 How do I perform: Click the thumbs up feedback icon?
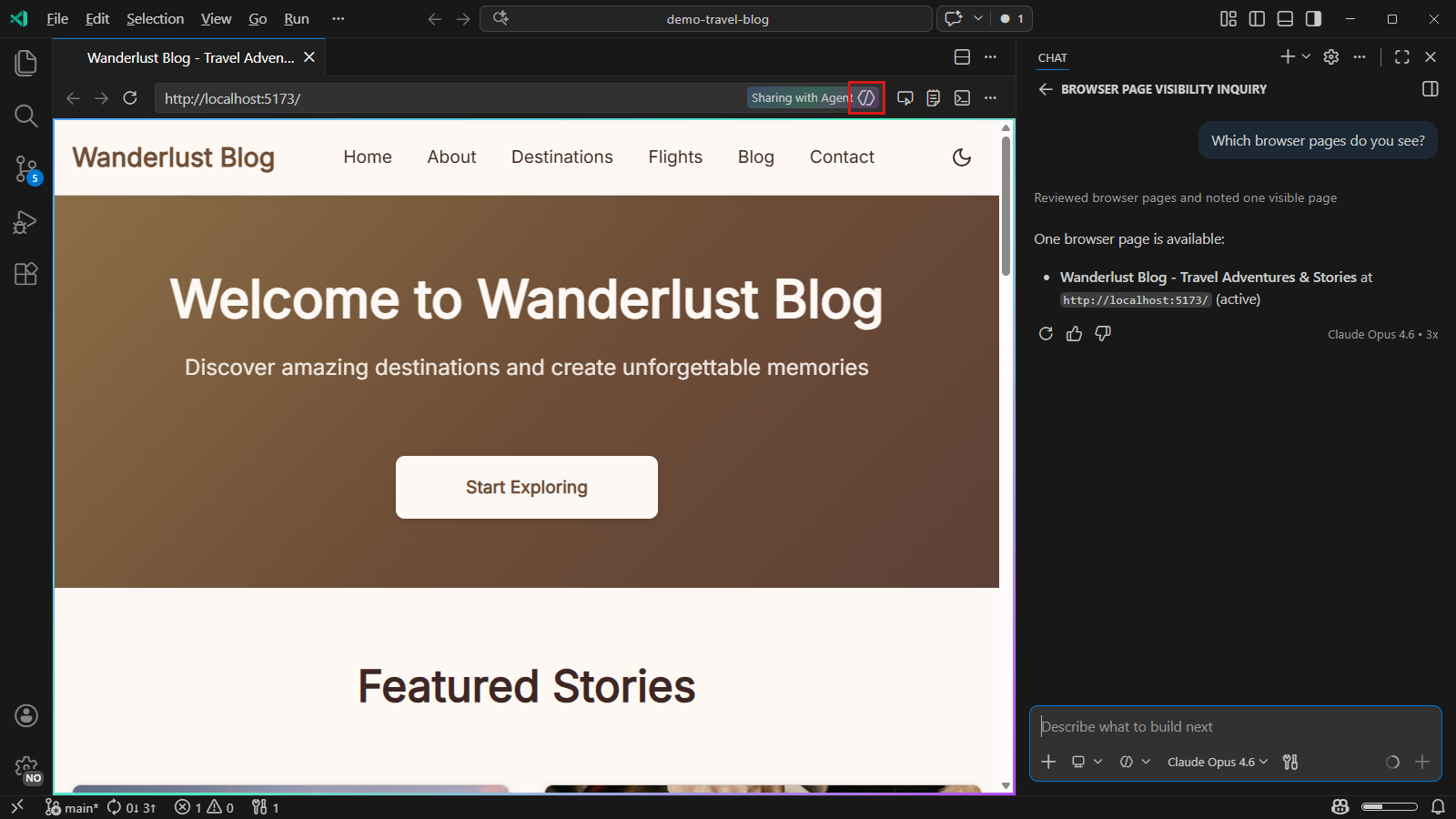coord(1075,334)
